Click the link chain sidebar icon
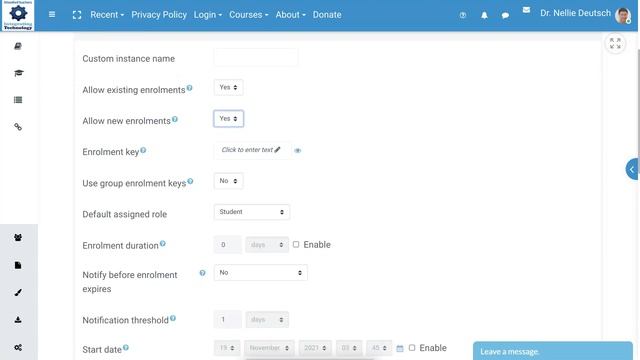Image resolution: width=640 pixels, height=360 pixels. click(18, 127)
